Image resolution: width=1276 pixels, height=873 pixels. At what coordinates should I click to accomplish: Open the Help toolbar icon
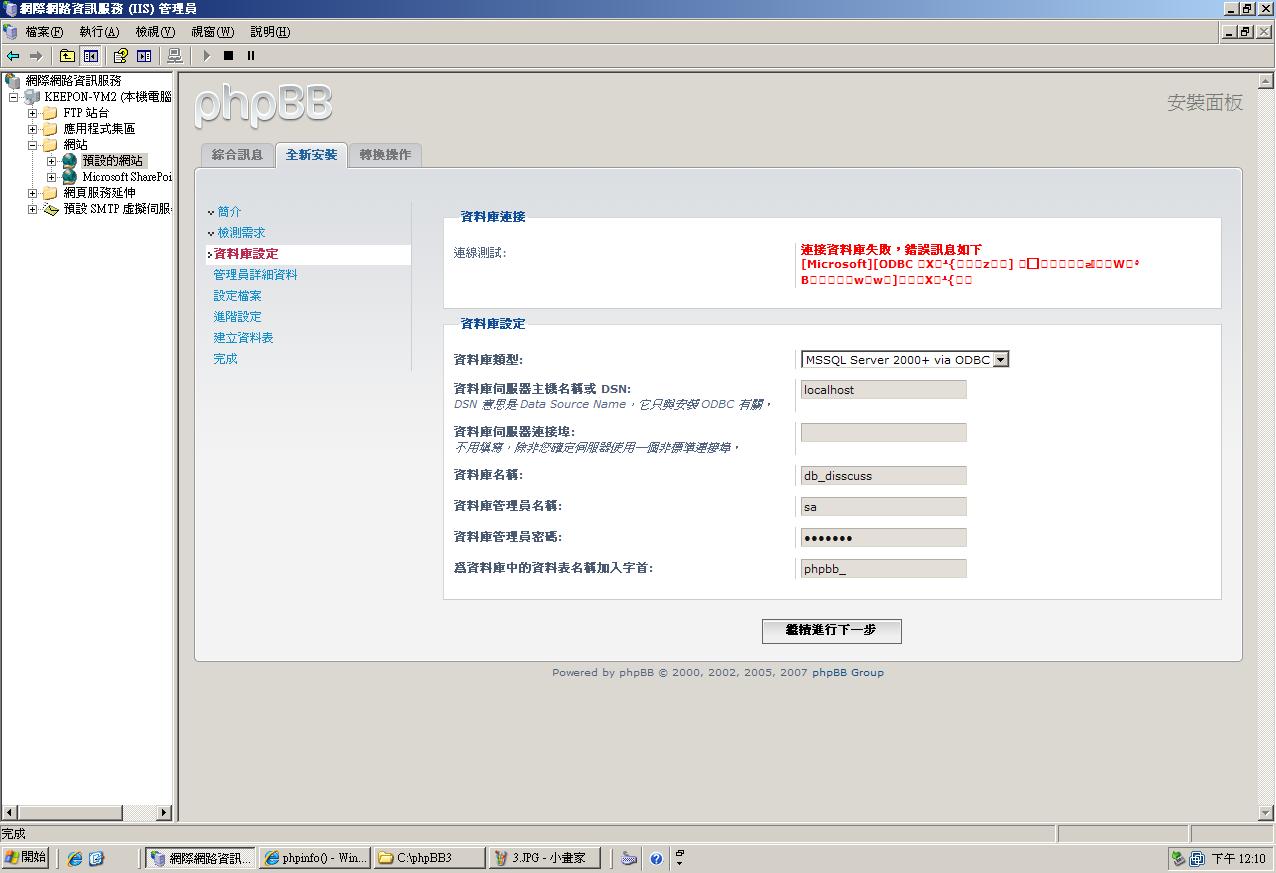tap(121, 56)
